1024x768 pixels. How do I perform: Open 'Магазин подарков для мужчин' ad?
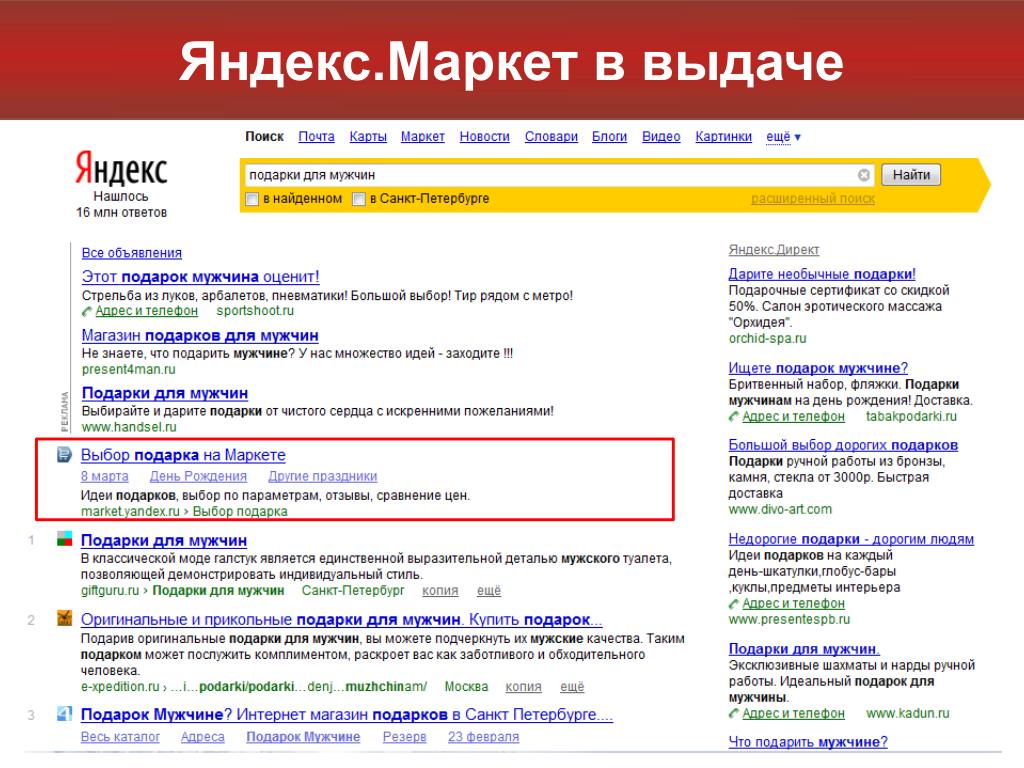[x=200, y=335]
